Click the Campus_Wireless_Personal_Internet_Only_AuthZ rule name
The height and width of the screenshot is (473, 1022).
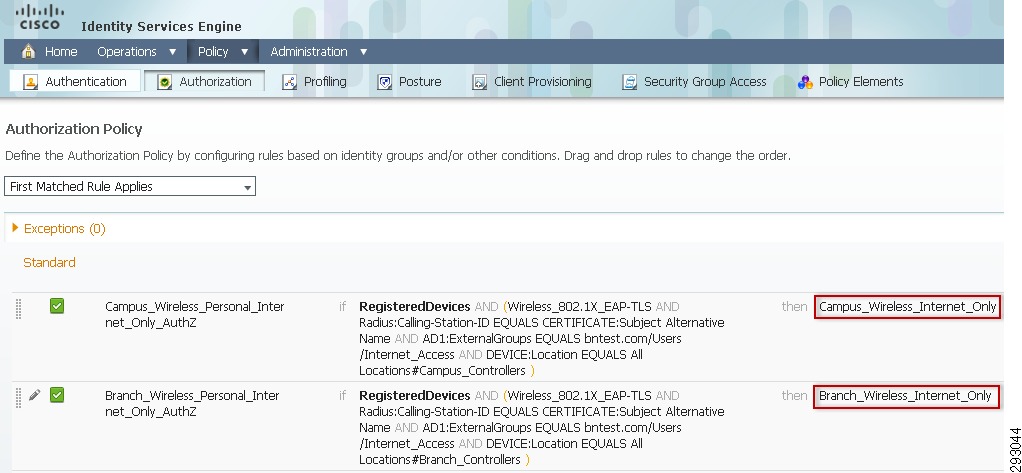point(194,314)
